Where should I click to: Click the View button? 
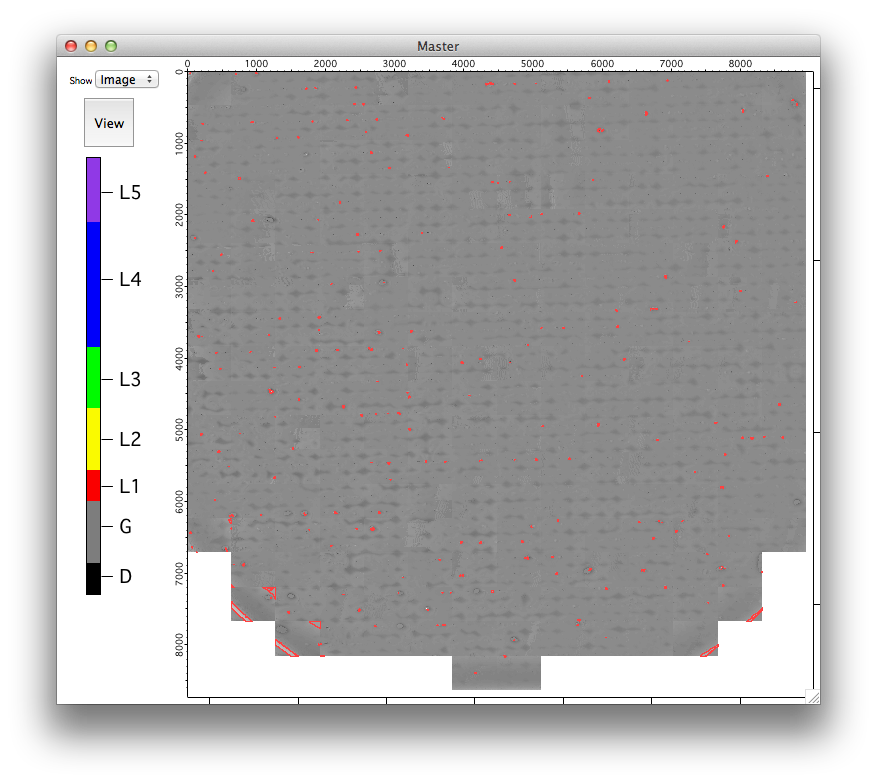click(x=109, y=122)
